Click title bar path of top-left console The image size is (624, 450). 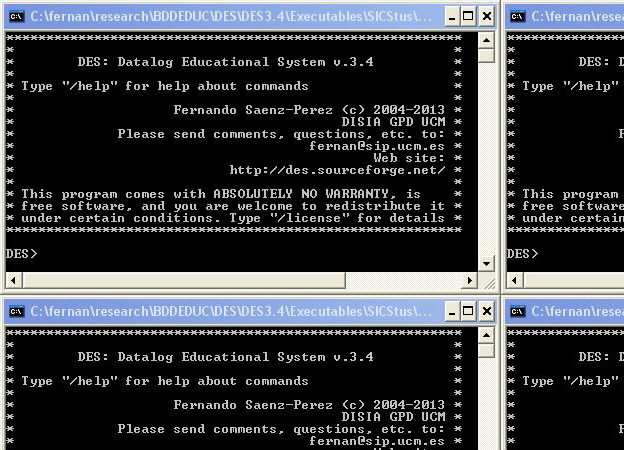coord(231,17)
